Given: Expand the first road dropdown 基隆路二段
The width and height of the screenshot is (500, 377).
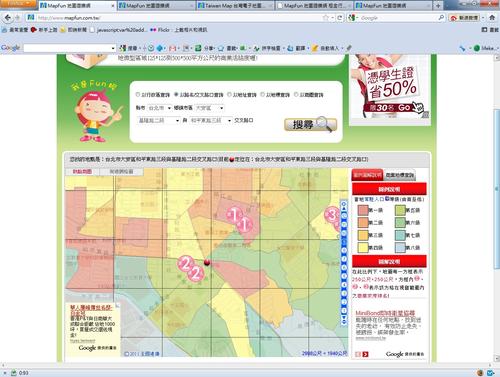Looking at the screenshot, I should coord(158,120).
